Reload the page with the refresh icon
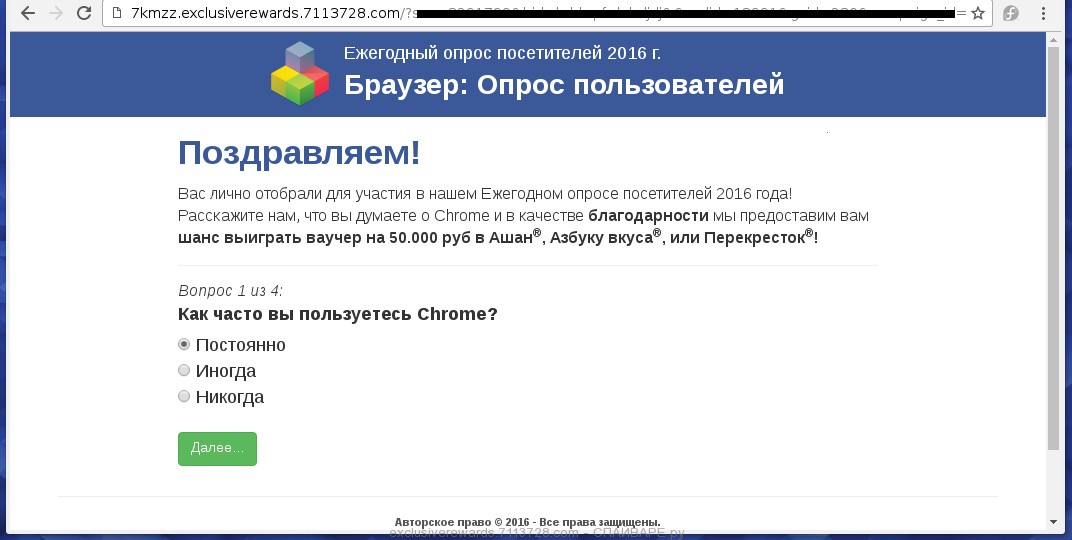Screen dimensions: 1072x540 tap(84, 14)
